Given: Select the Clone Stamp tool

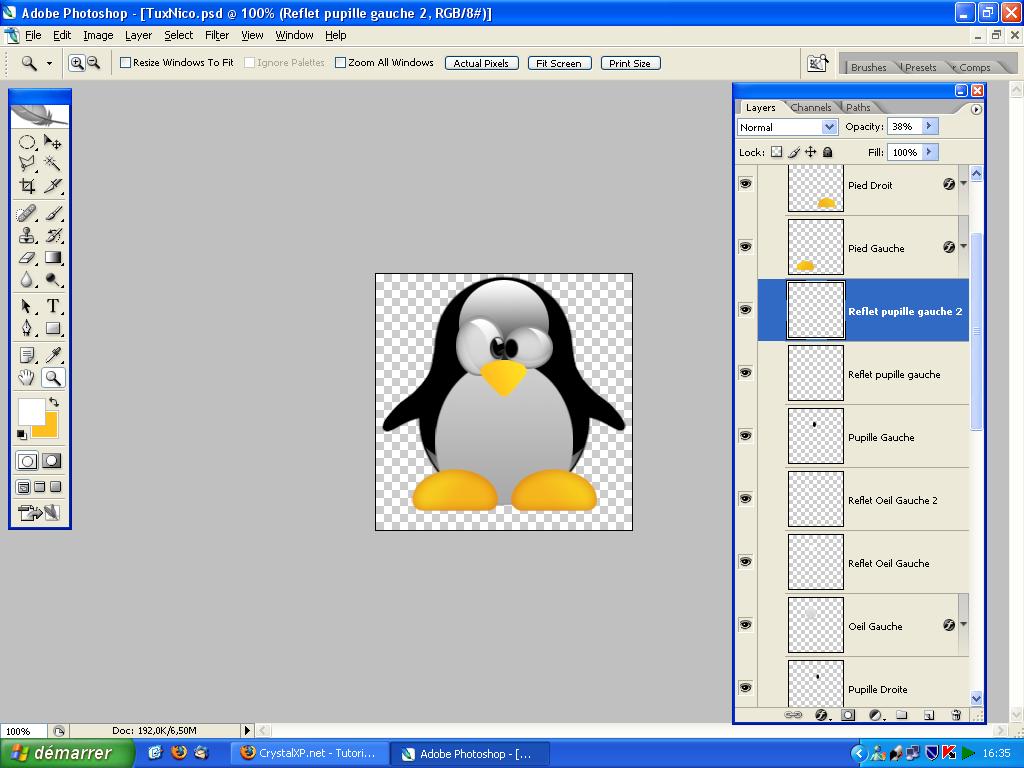Looking at the screenshot, I should (27, 235).
